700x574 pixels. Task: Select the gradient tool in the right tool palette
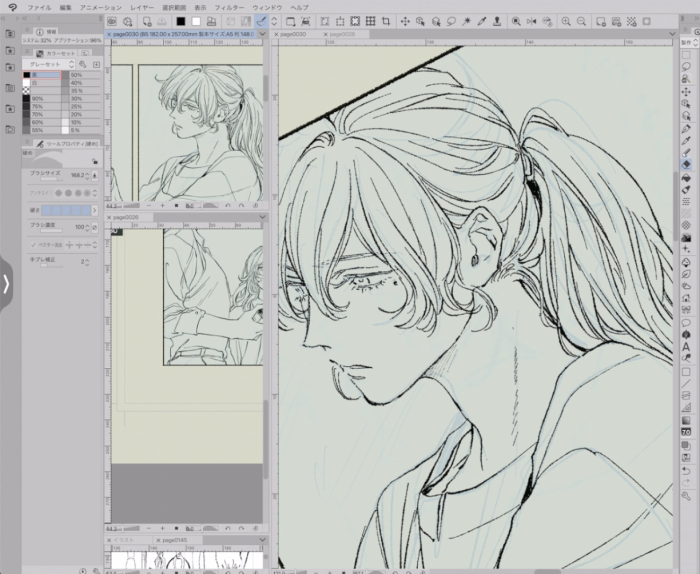687,420
